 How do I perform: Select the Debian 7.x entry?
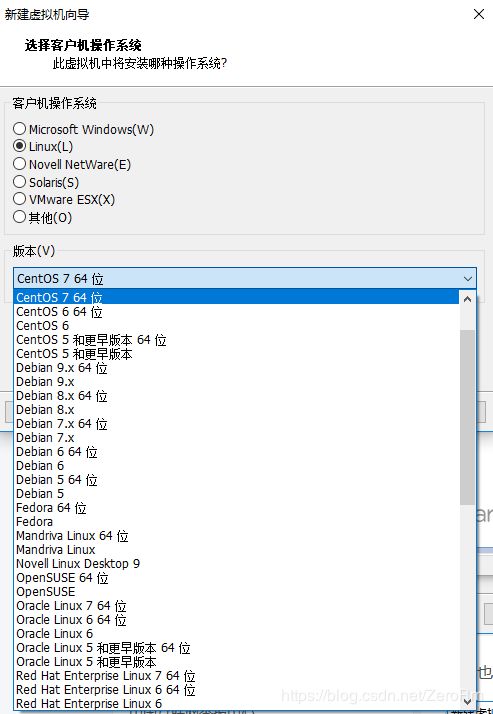pyautogui.click(x=236, y=438)
